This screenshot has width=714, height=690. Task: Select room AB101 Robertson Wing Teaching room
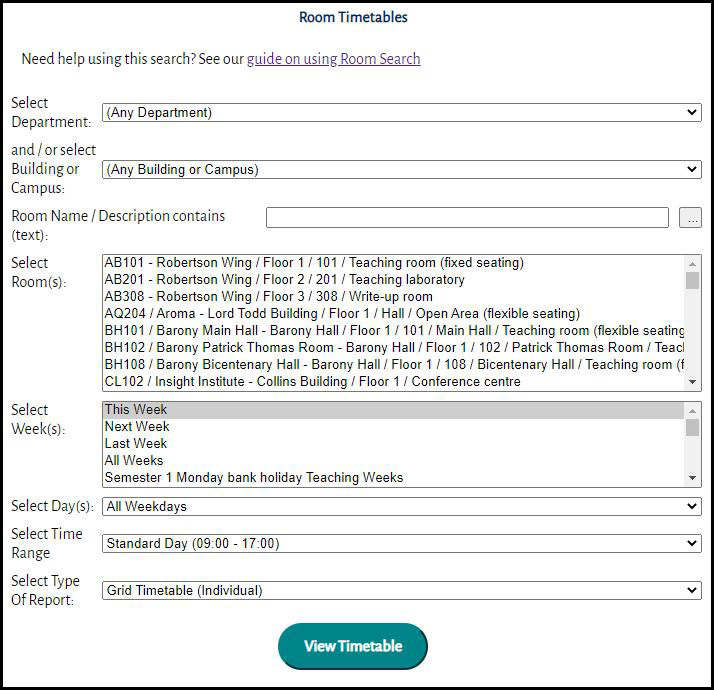(314, 263)
